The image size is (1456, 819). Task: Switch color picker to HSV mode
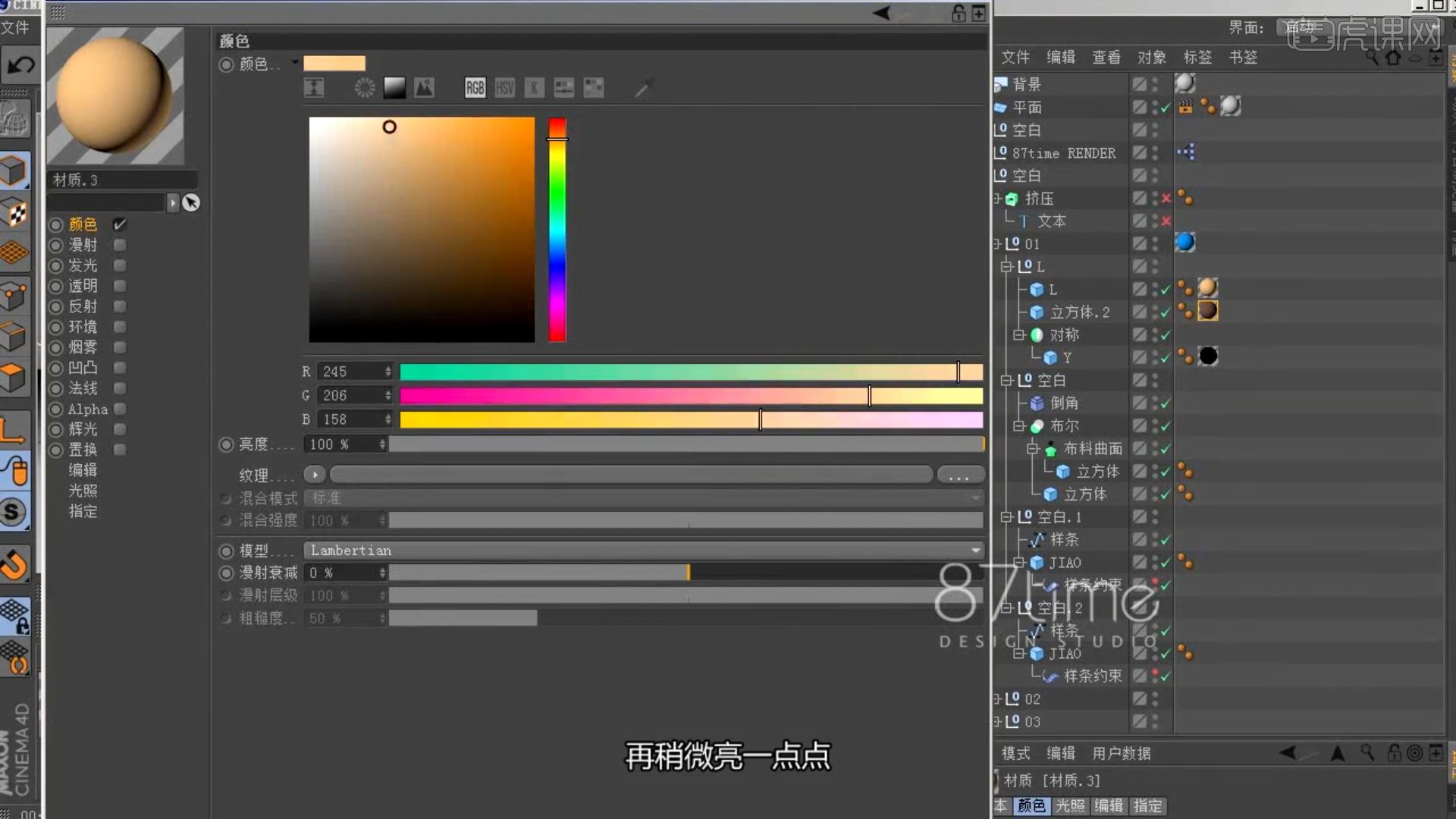504,87
